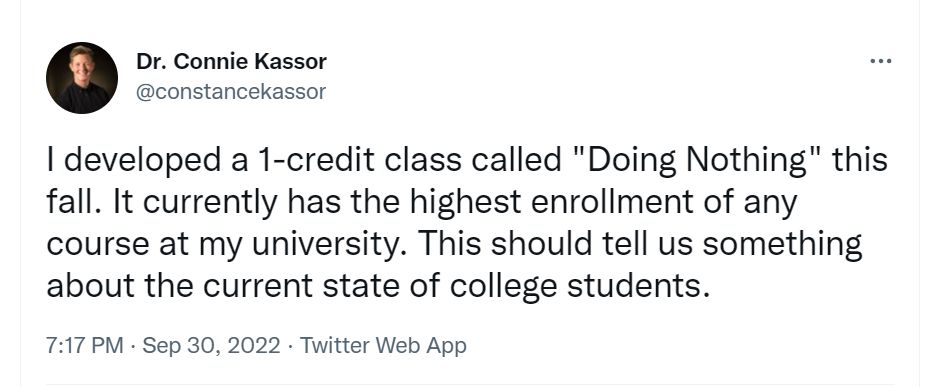Click Dr. Connie Kassor's profile picture
Image resolution: width=927 pixels, height=387 pixels.
click(x=82, y=77)
